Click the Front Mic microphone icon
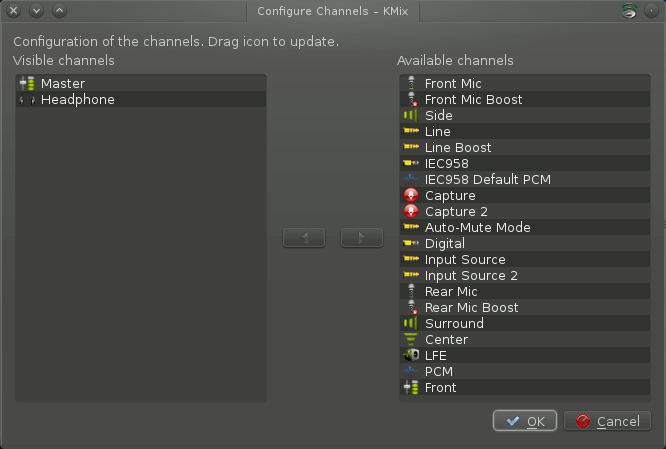 pos(410,84)
